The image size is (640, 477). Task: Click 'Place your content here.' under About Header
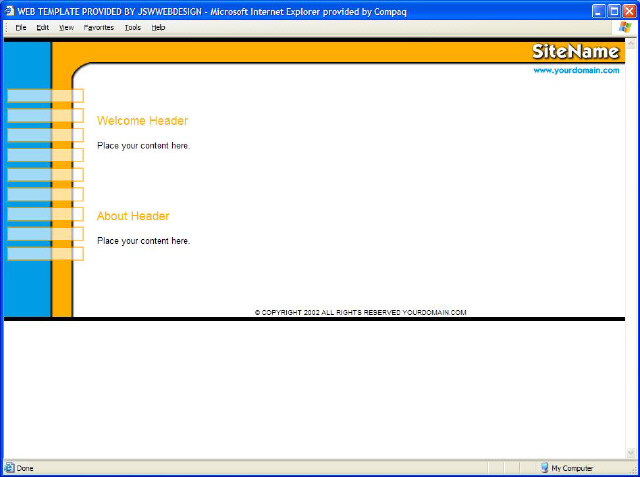coord(144,241)
